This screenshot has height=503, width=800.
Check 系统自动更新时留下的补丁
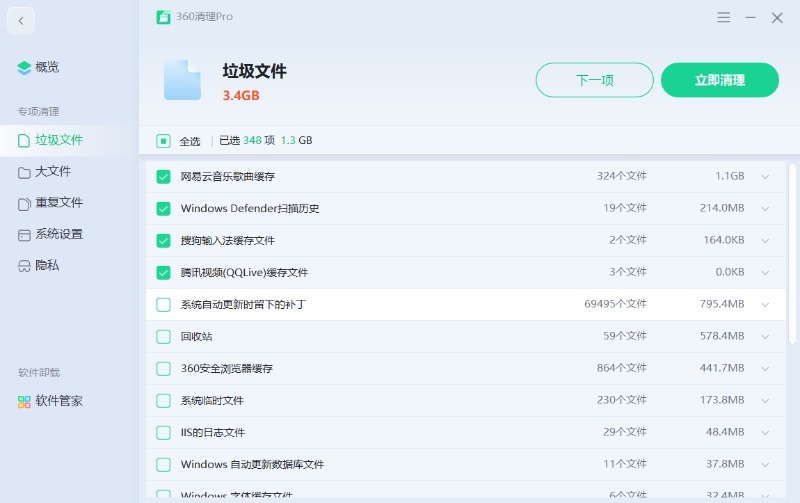163,305
